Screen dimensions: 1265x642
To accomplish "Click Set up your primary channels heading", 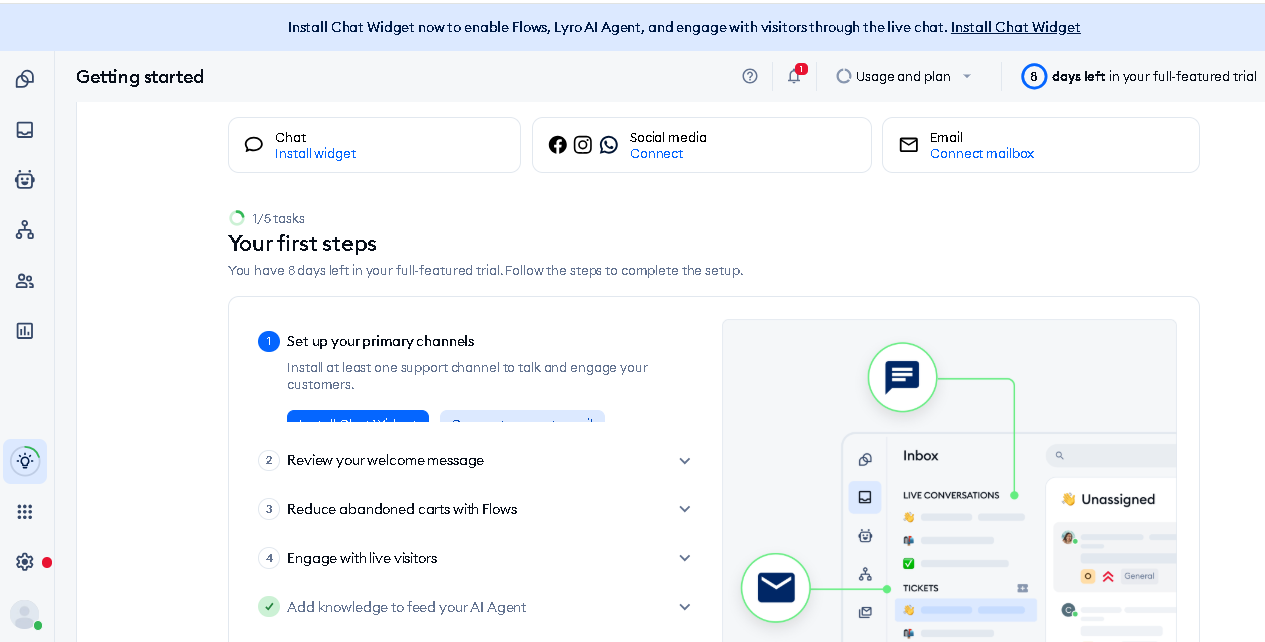I will pyautogui.click(x=380, y=341).
